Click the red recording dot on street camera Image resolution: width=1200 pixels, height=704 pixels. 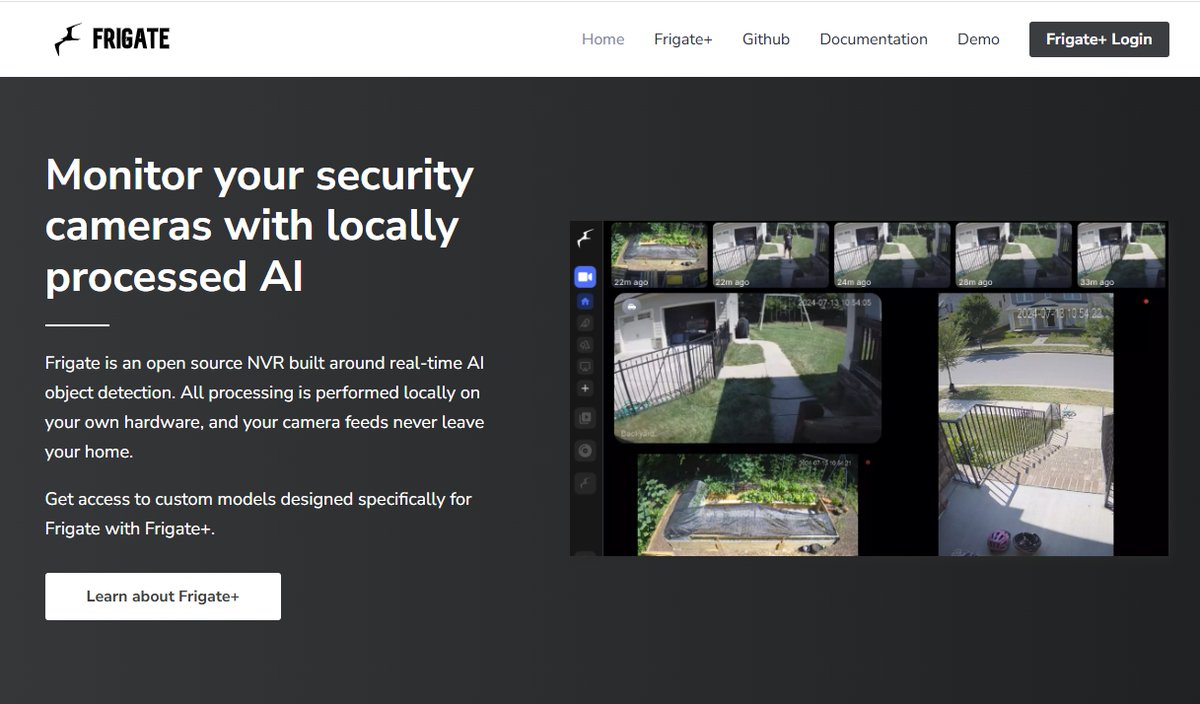tap(1146, 301)
